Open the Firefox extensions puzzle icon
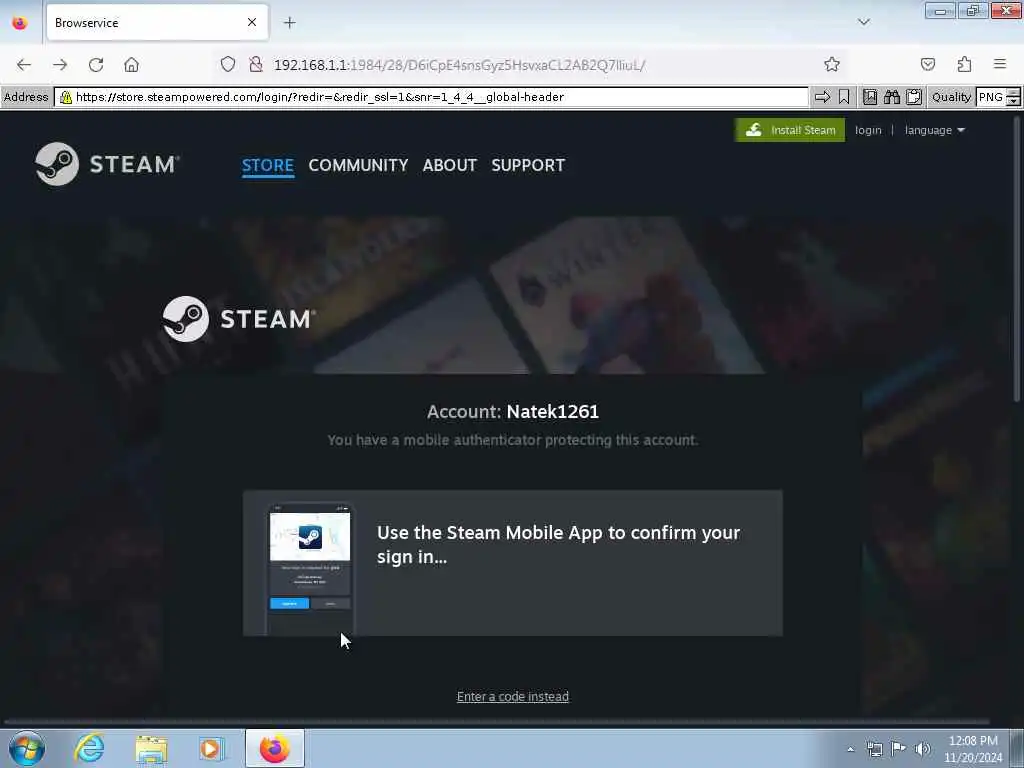Viewport: 1024px width, 768px height. point(965,64)
